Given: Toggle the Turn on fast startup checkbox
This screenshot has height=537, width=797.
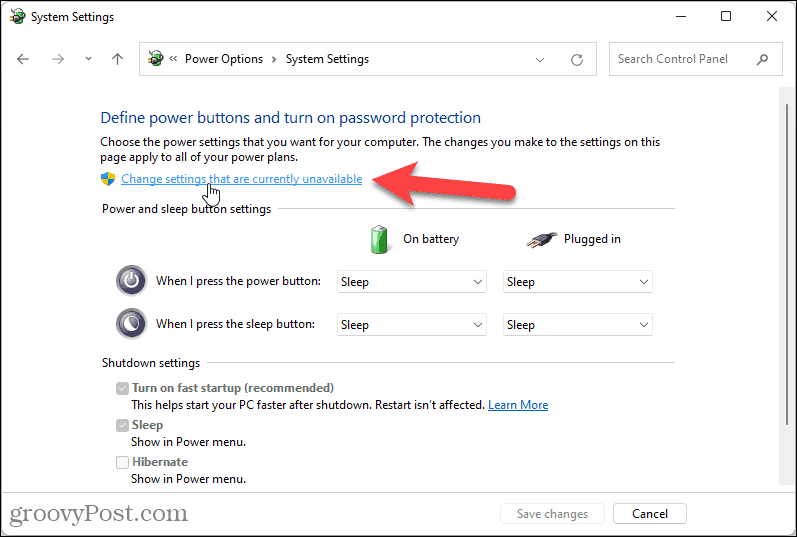Looking at the screenshot, I should [122, 388].
